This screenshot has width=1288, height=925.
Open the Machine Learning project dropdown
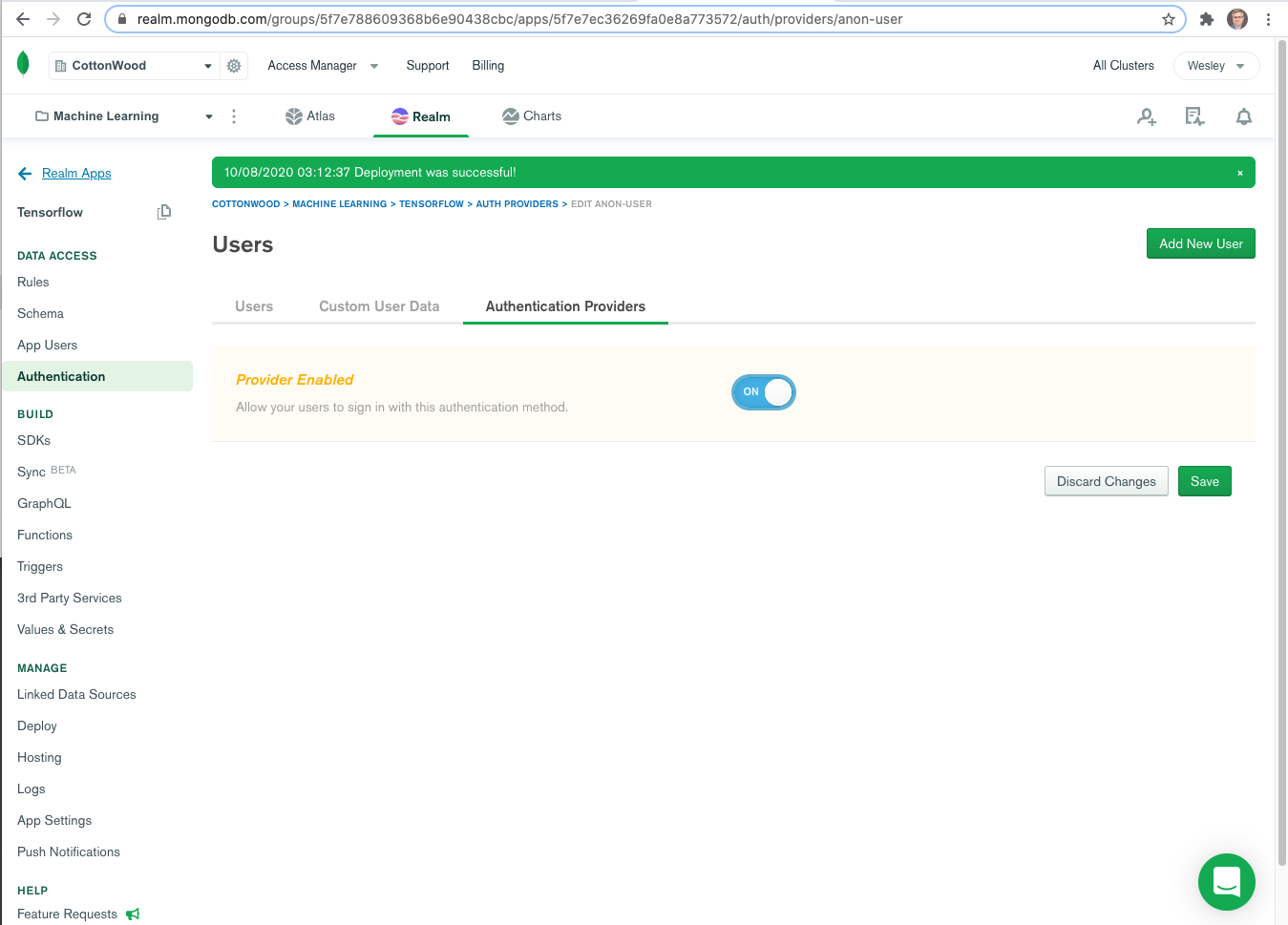pyautogui.click(x=124, y=116)
